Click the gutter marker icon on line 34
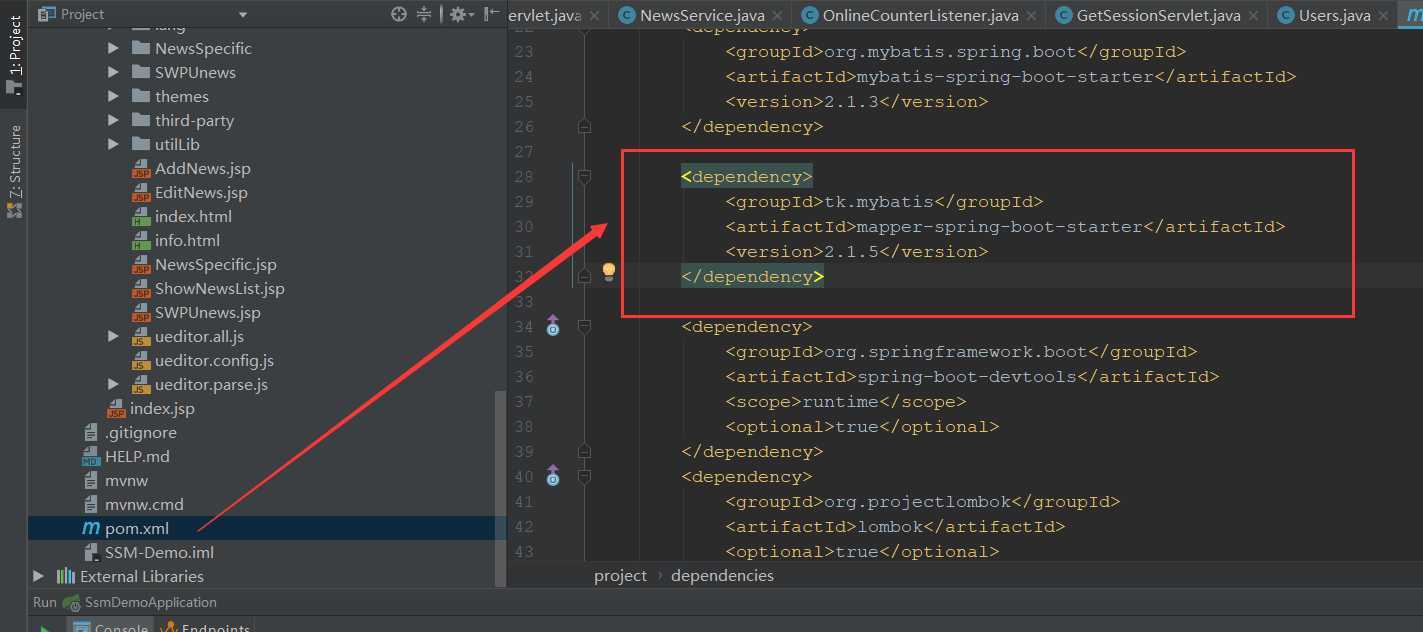Screen dimensions: 1423x632 (552, 324)
